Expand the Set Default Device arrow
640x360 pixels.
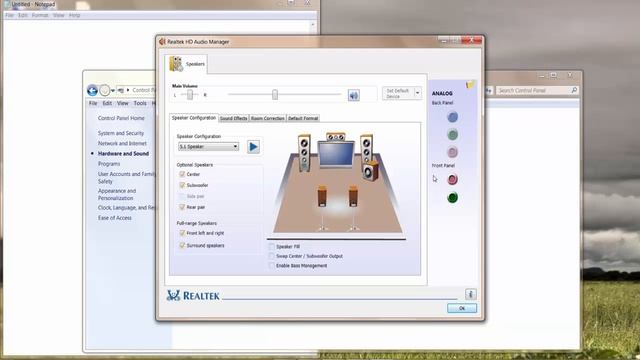417,93
